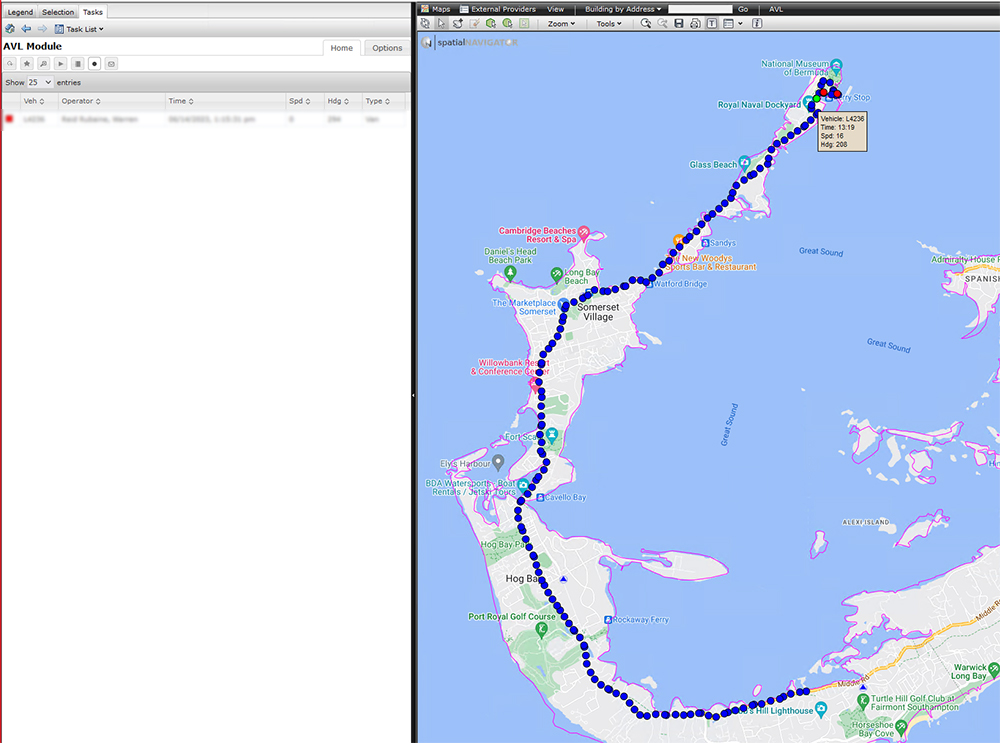Stop playback with the AVL stop button
This screenshot has height=743, width=1000.
pyautogui.click(x=77, y=64)
